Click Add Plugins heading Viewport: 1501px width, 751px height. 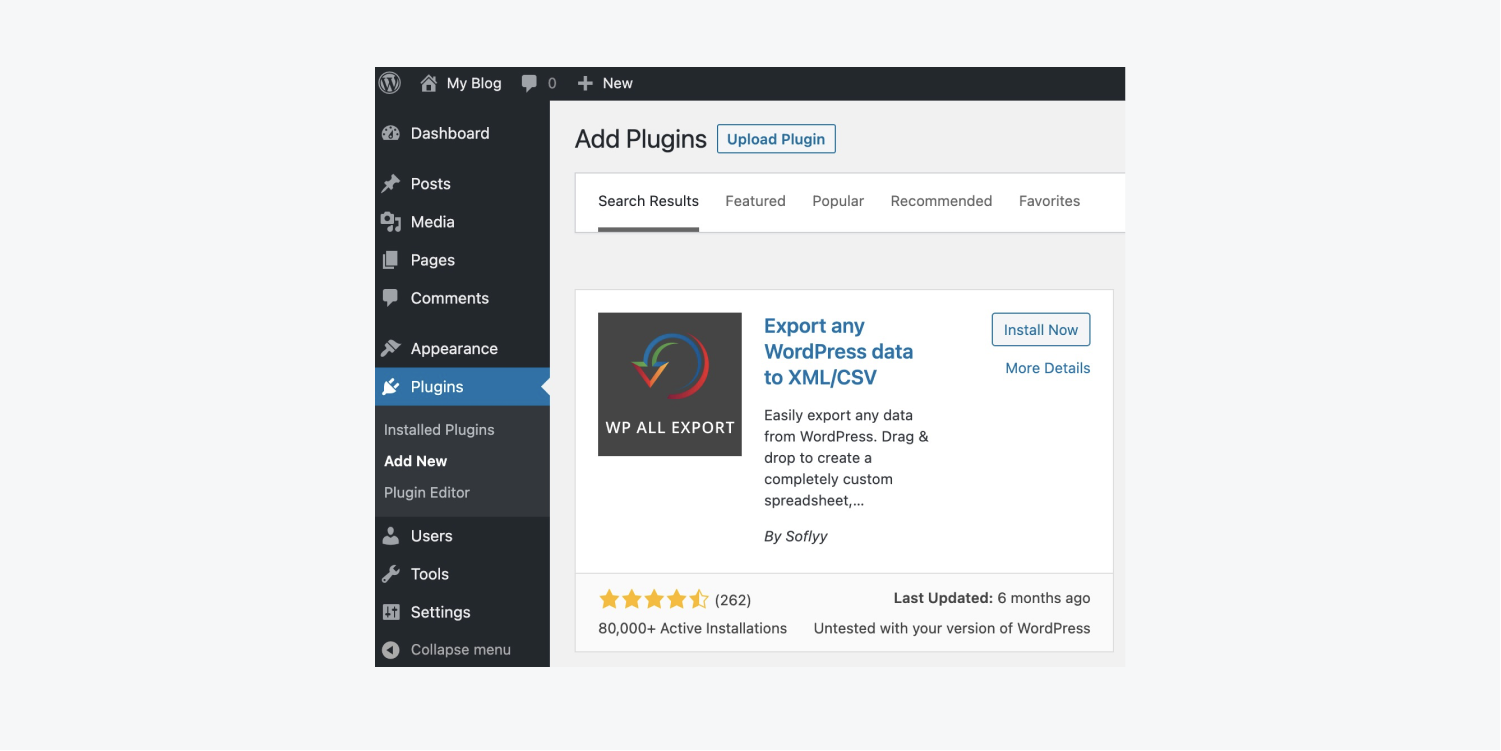tap(641, 139)
